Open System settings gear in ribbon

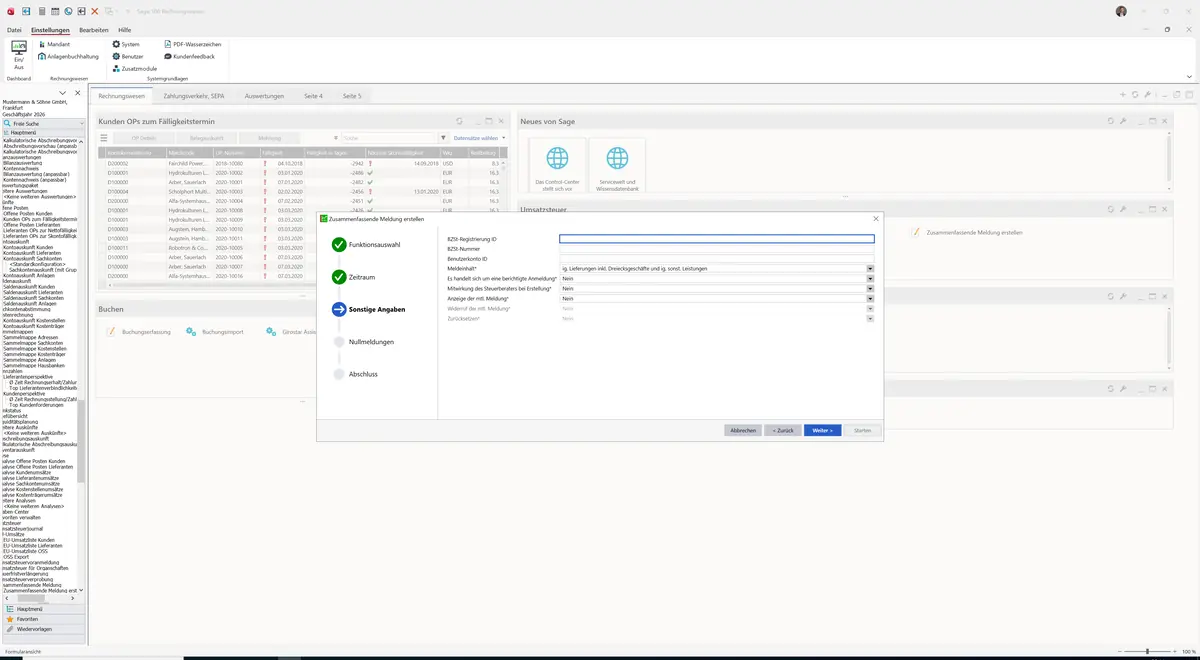pos(126,44)
